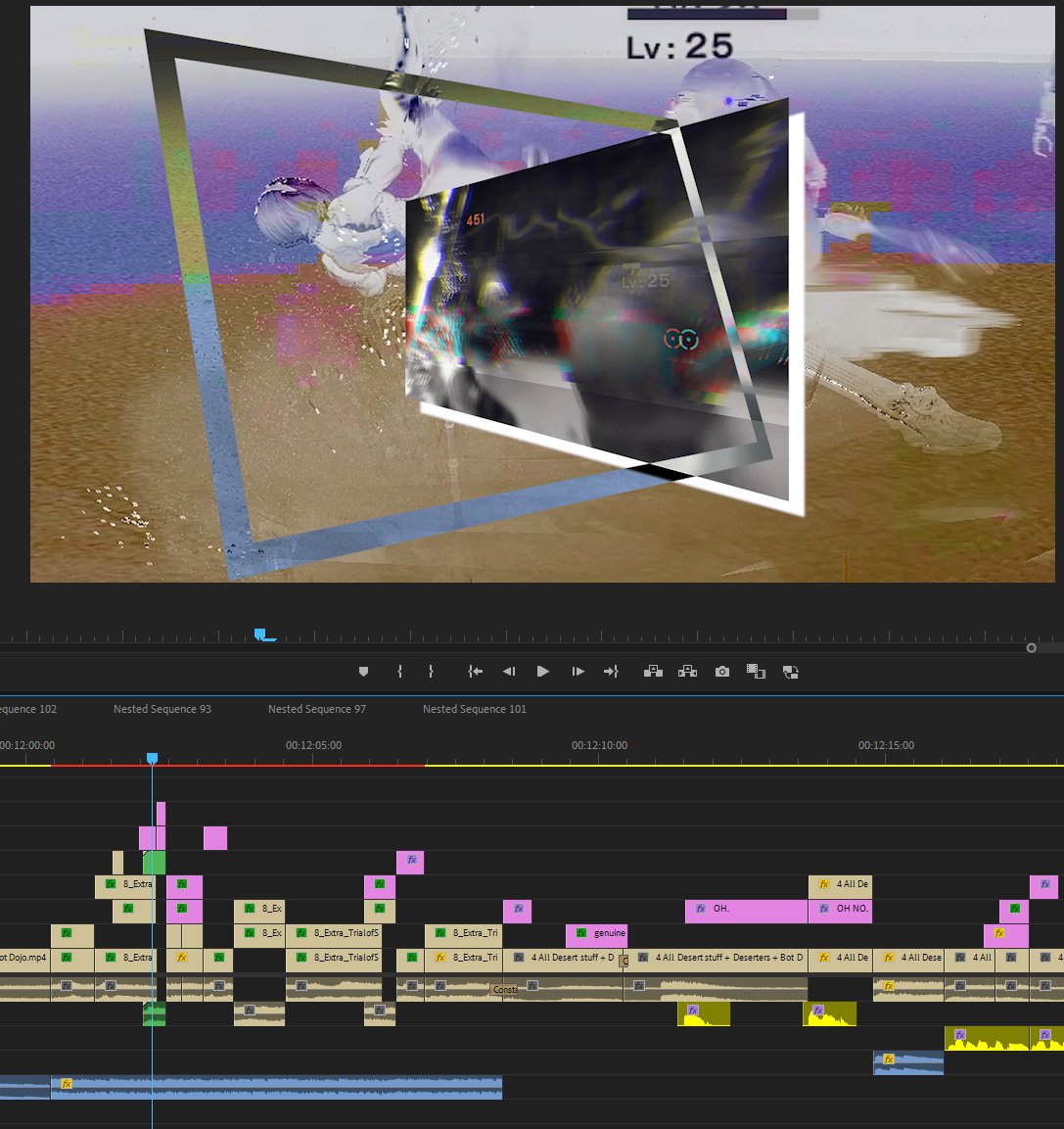Image resolution: width=1064 pixels, height=1129 pixels.
Task: Click the program monitor playhead marker
Action: pyautogui.click(x=261, y=635)
